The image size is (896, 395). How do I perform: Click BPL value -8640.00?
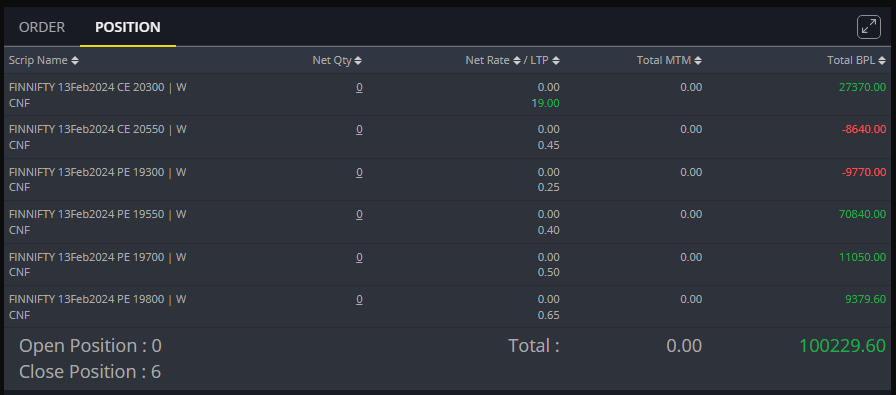[x=864, y=130]
